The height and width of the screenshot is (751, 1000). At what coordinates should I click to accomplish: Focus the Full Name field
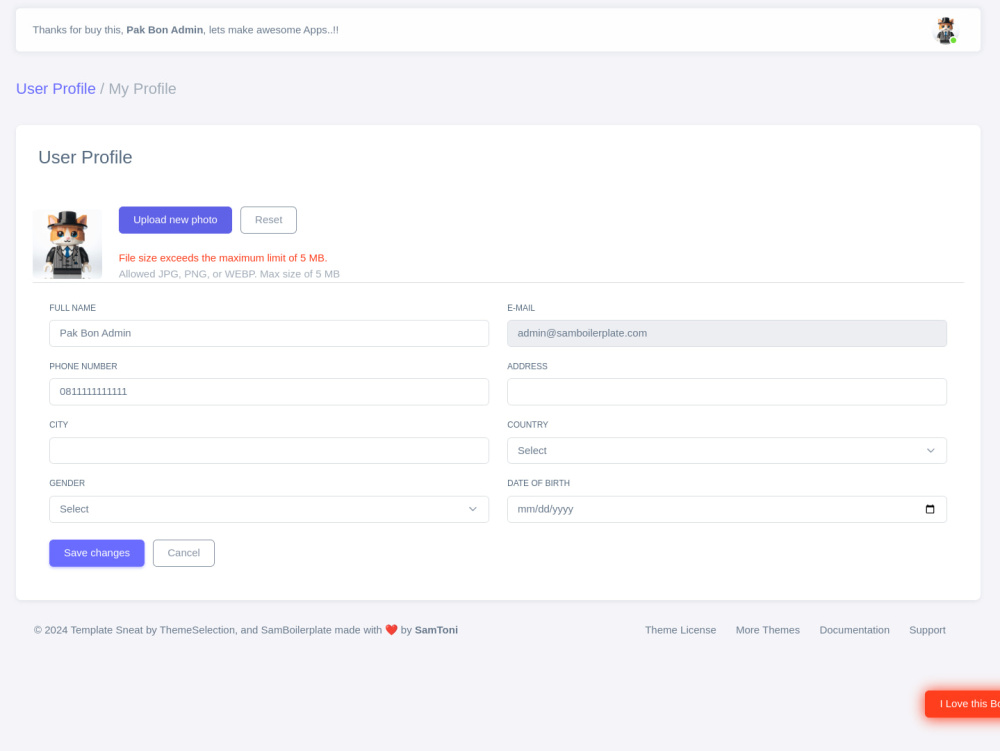click(269, 333)
